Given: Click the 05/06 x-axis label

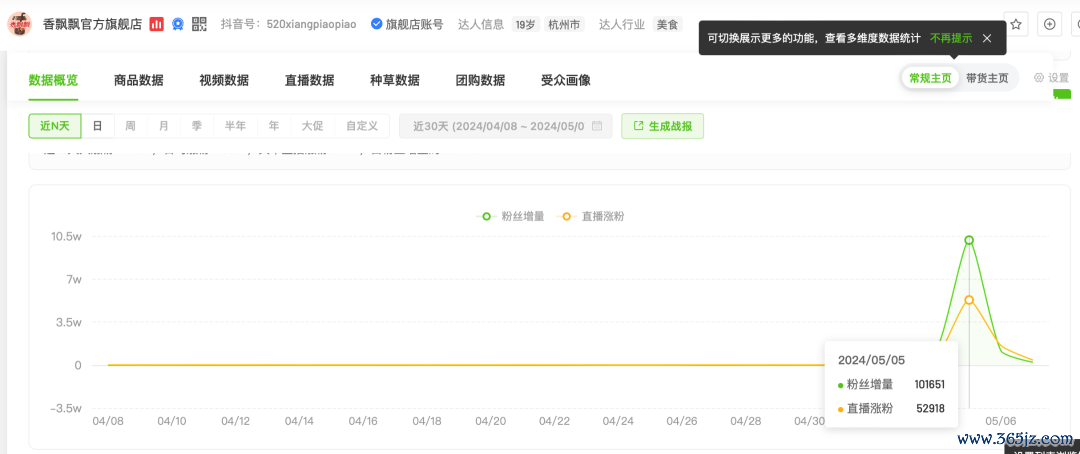Looking at the screenshot, I should [x=1001, y=420].
